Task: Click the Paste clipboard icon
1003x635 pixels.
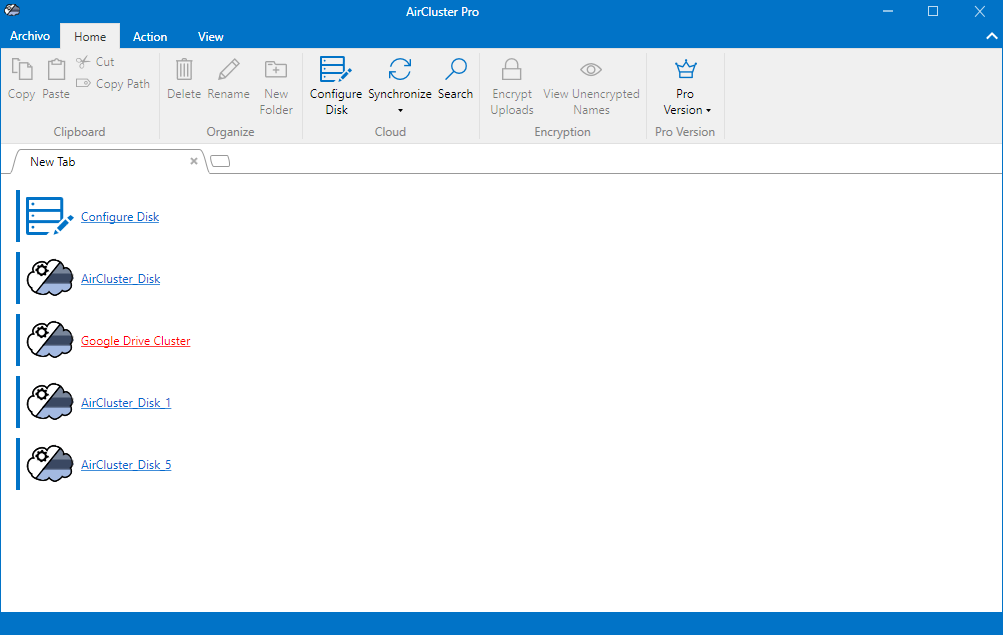Action: coord(56,70)
